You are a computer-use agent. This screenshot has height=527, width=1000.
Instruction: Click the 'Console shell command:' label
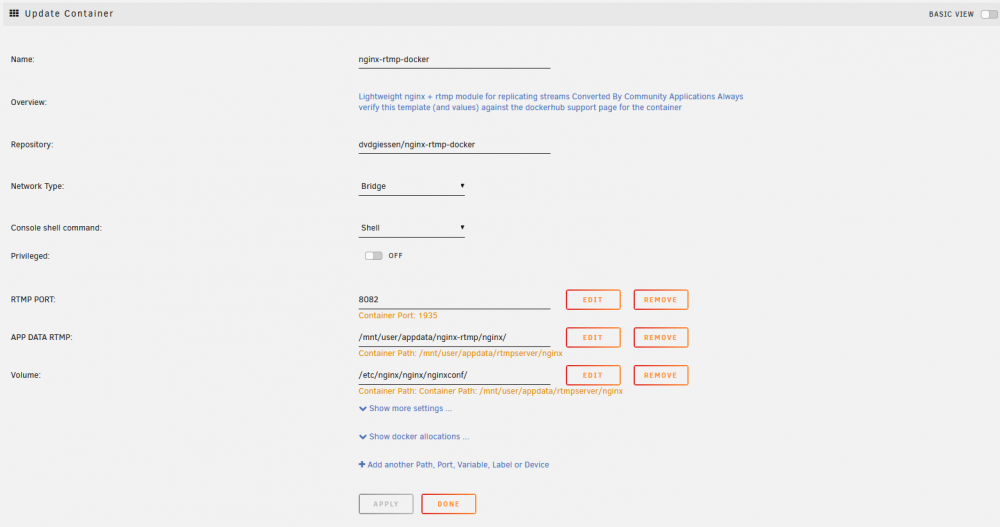[x=56, y=228]
